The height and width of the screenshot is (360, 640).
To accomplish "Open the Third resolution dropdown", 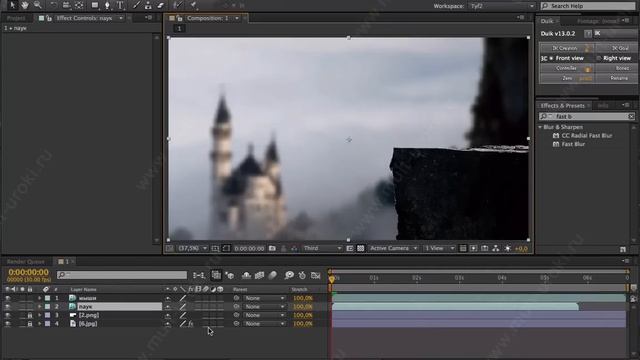I will pos(322,248).
